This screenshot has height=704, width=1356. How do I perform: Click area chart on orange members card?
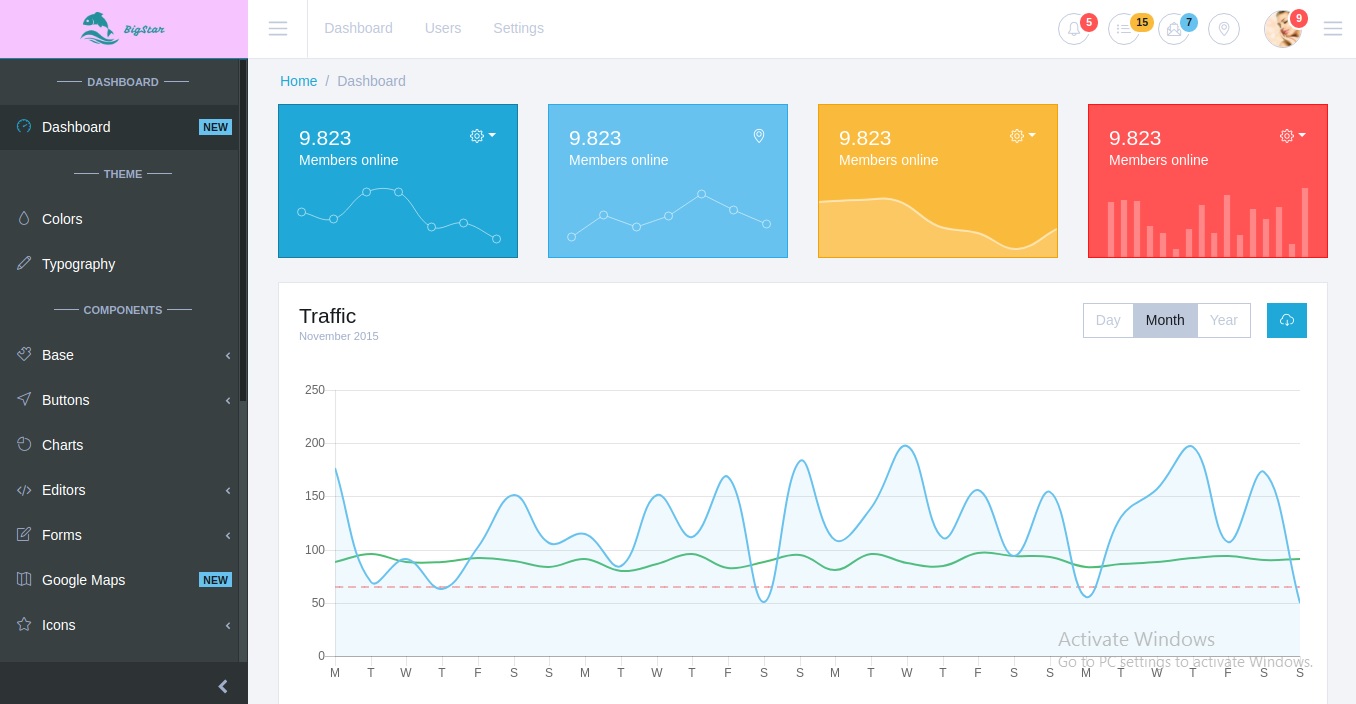pyautogui.click(x=938, y=227)
